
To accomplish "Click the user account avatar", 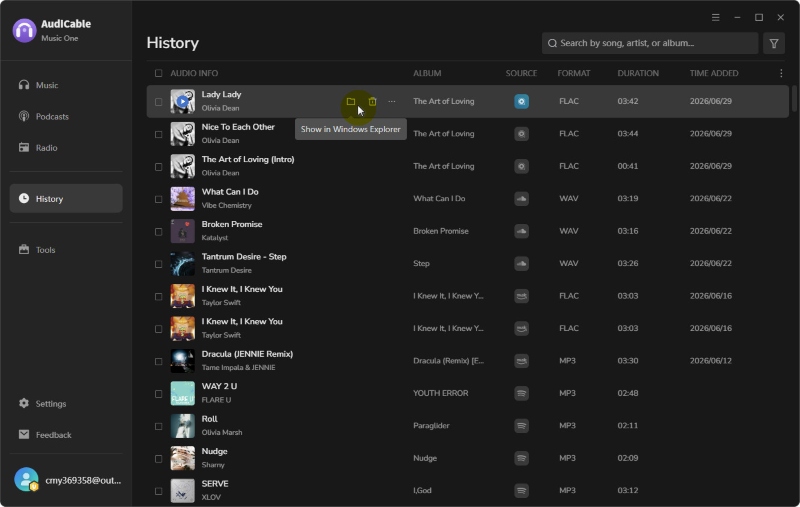I will [26, 479].
